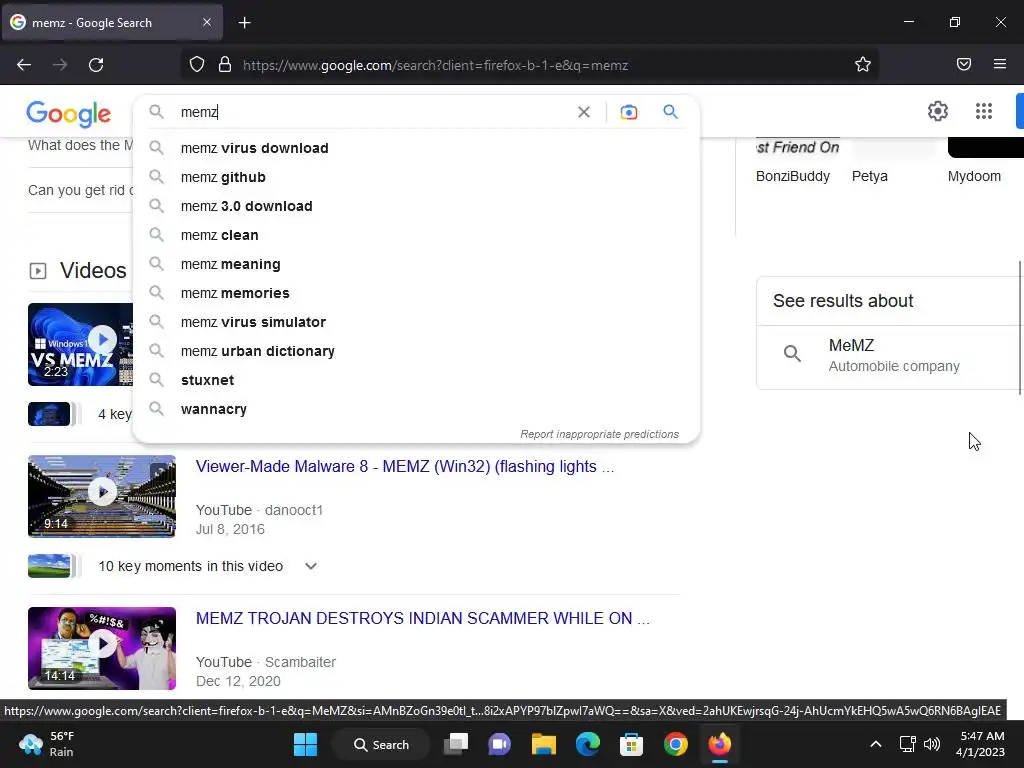Choose suggestion wannacry
Image resolution: width=1024 pixels, height=768 pixels.
coord(417,409)
